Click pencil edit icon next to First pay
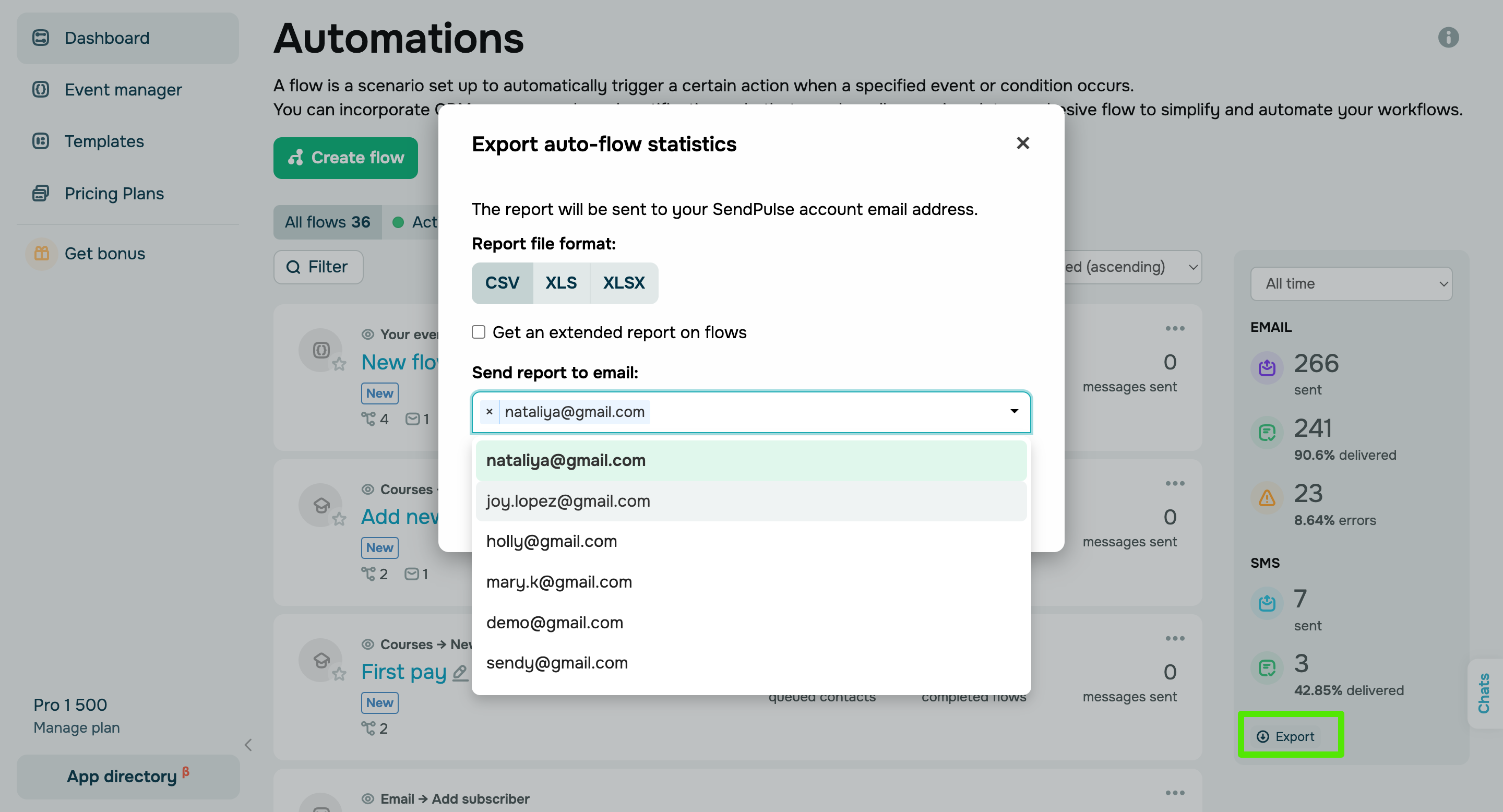Viewport: 1503px width, 812px height. point(460,672)
